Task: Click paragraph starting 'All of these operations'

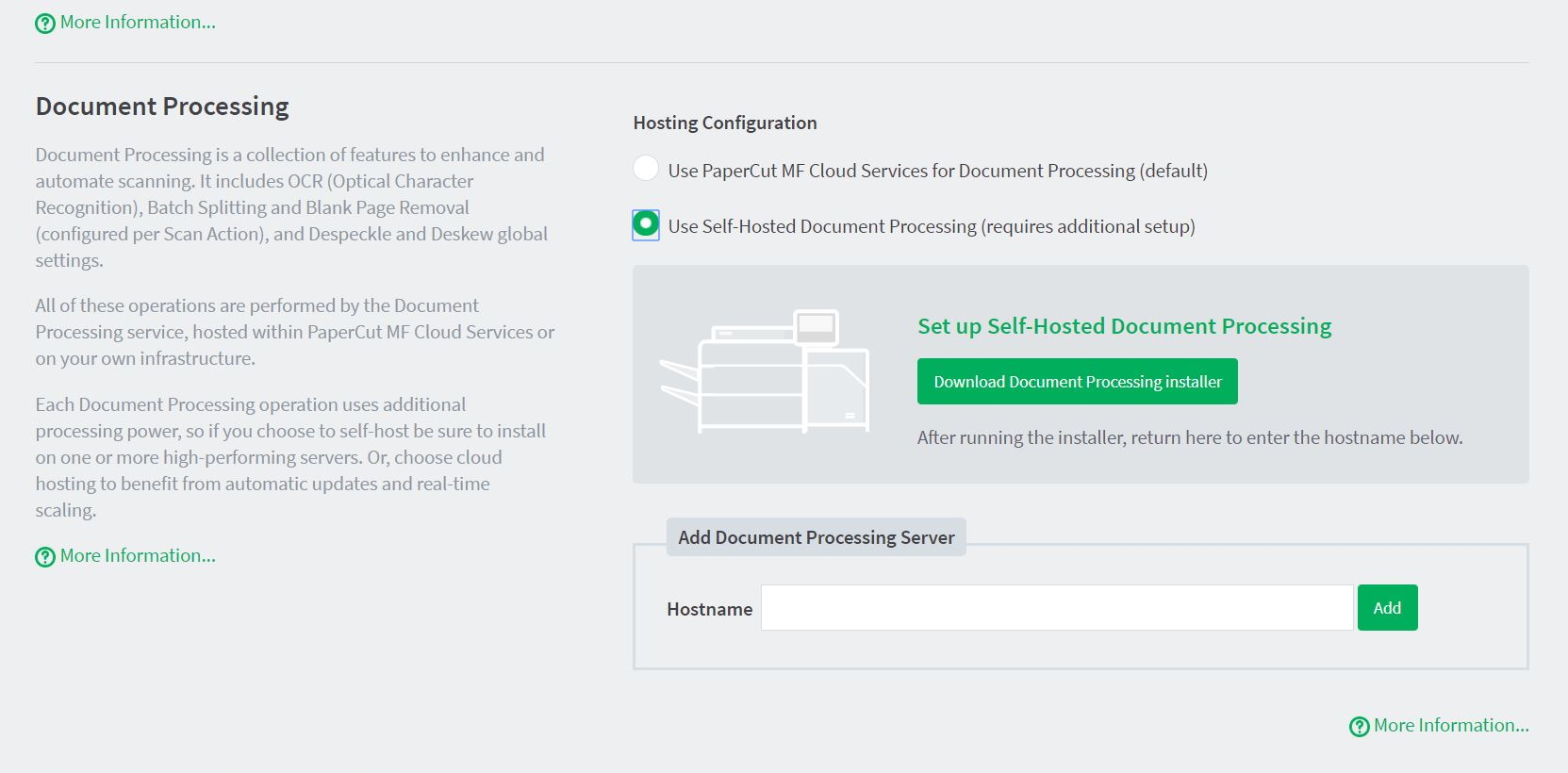Action: pyautogui.click(x=295, y=332)
